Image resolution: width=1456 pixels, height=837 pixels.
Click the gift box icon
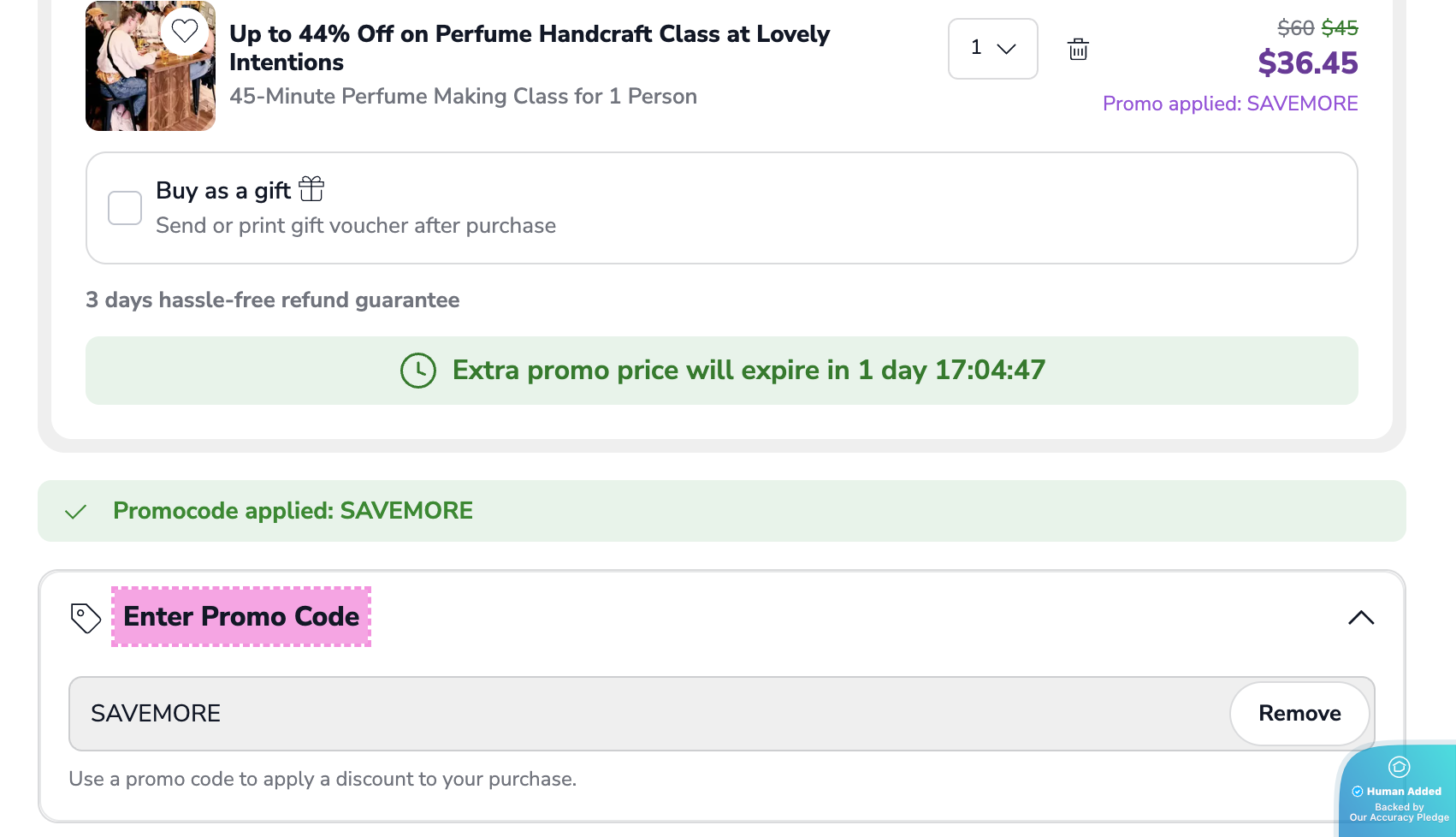tap(311, 188)
